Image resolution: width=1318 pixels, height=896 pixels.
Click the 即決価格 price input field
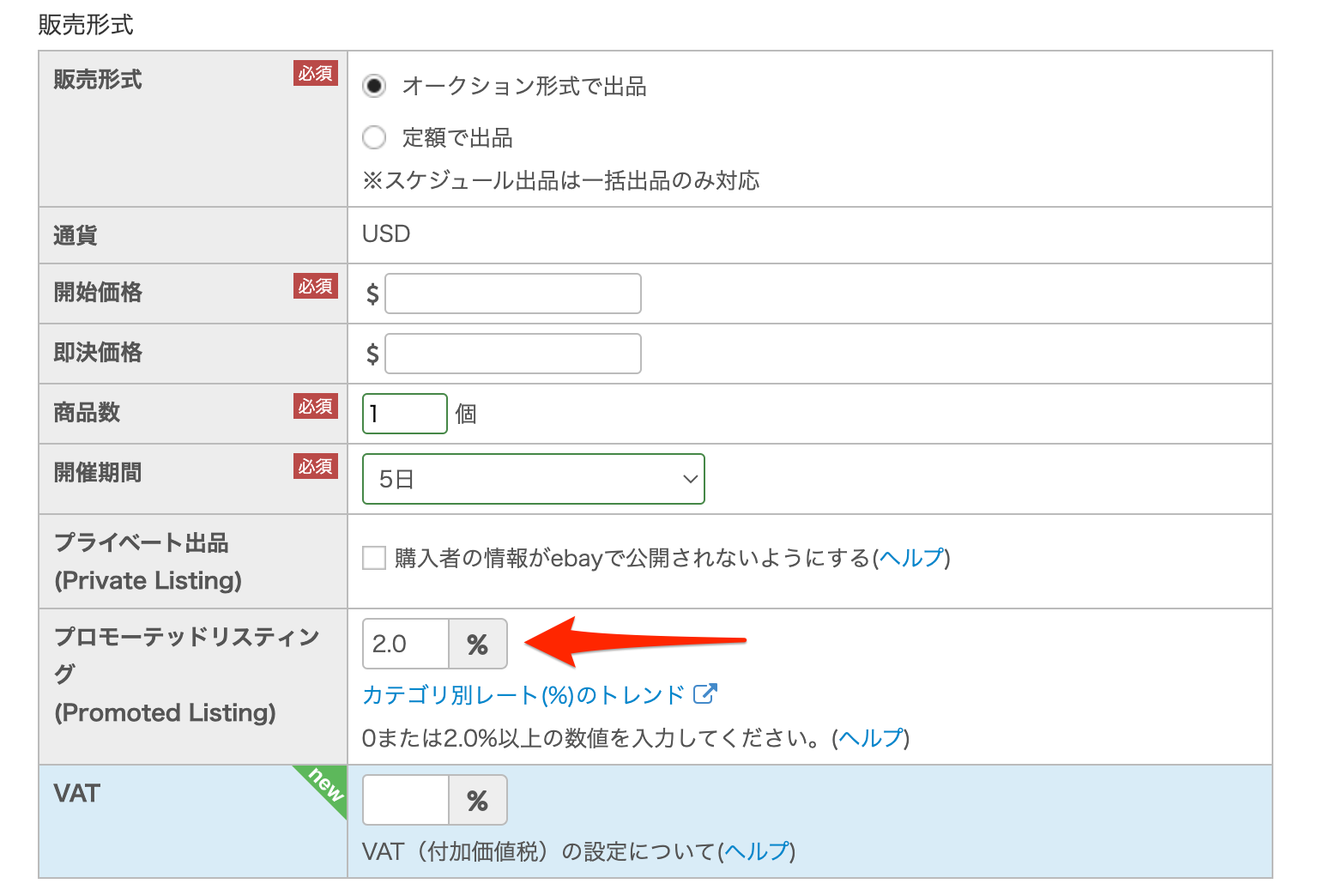pos(512,354)
